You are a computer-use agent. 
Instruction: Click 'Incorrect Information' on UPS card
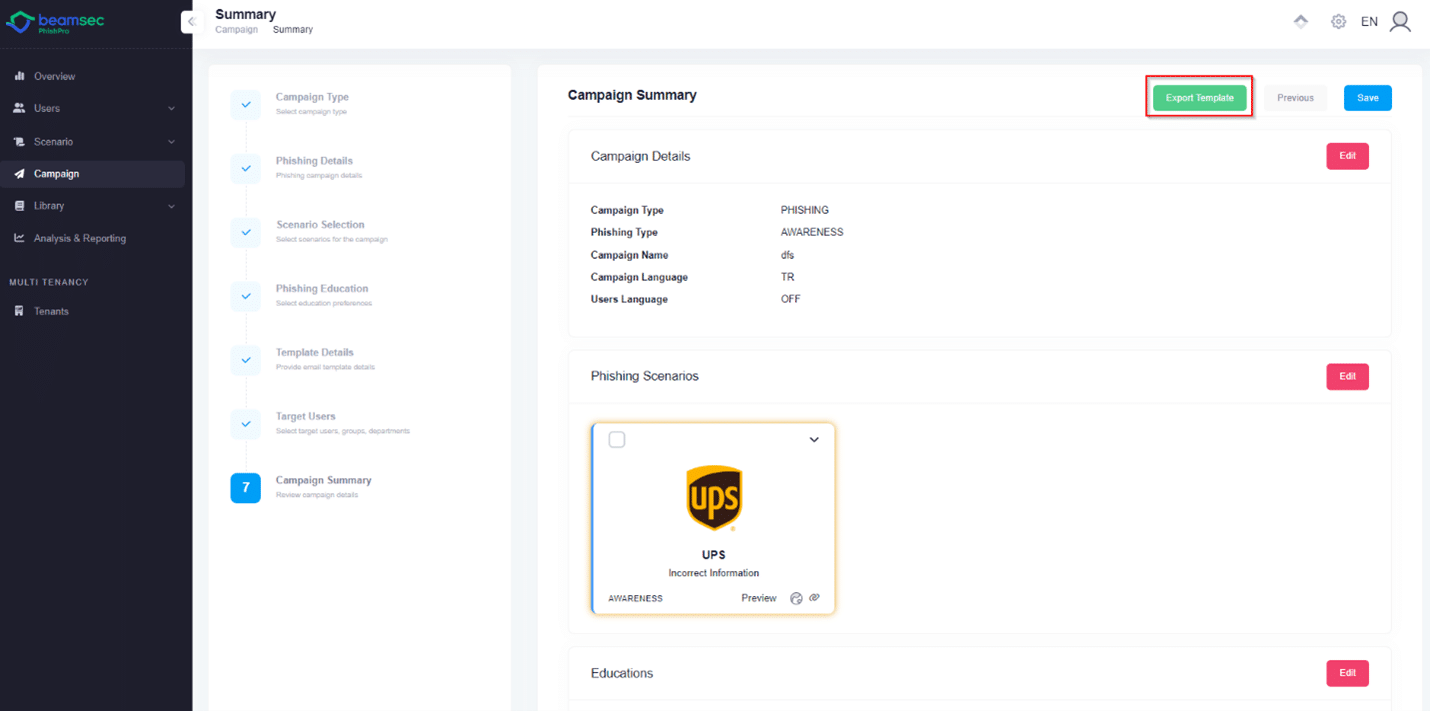coord(714,573)
